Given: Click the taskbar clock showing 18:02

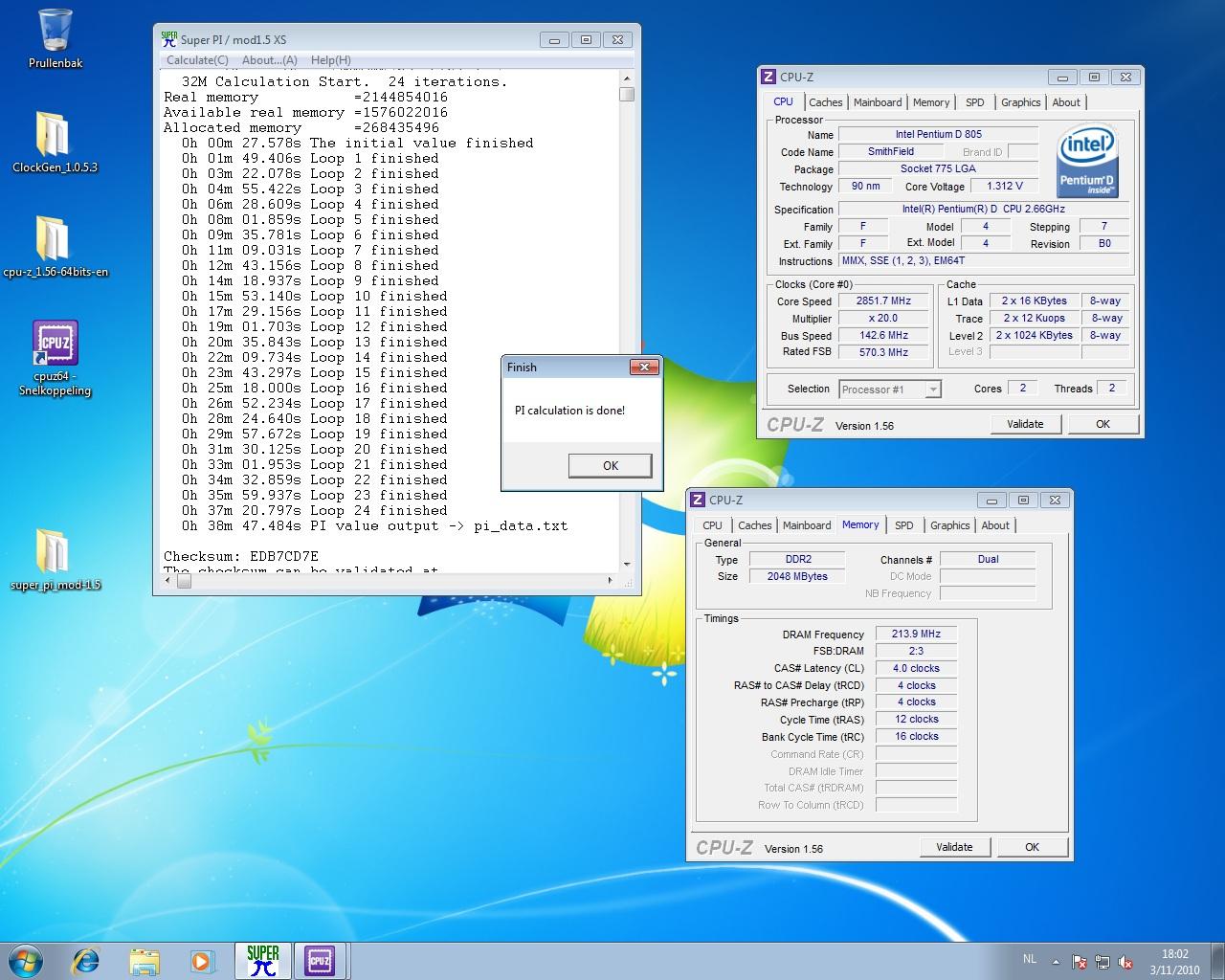Looking at the screenshot, I should 1174,961.
